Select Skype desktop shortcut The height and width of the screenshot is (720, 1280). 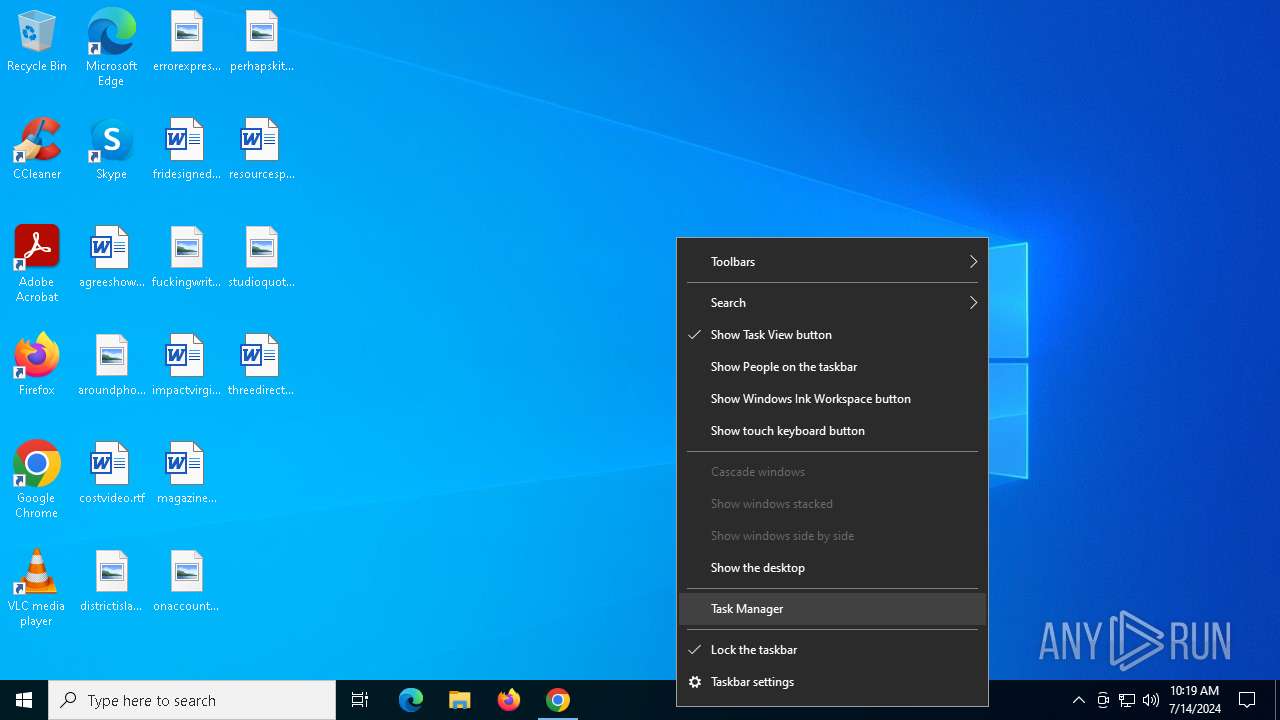(111, 150)
